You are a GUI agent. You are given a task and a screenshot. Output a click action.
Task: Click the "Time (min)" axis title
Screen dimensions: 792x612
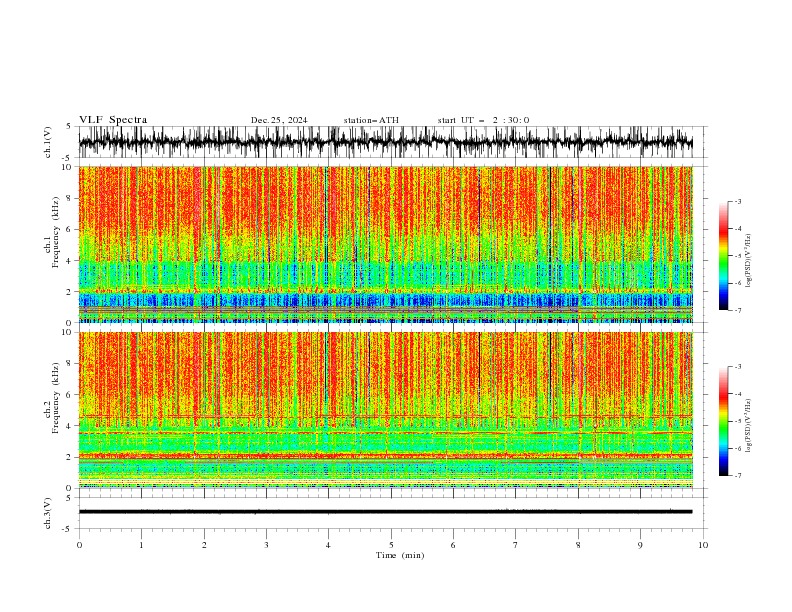click(x=400, y=555)
